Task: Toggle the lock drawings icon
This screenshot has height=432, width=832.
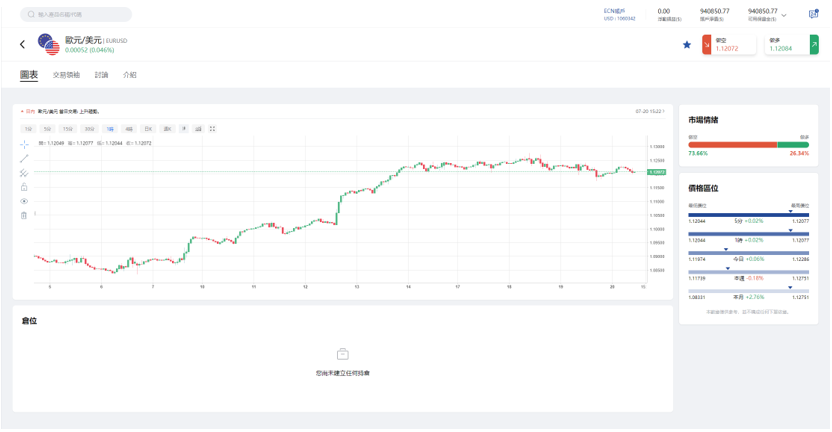Action: coord(24,187)
